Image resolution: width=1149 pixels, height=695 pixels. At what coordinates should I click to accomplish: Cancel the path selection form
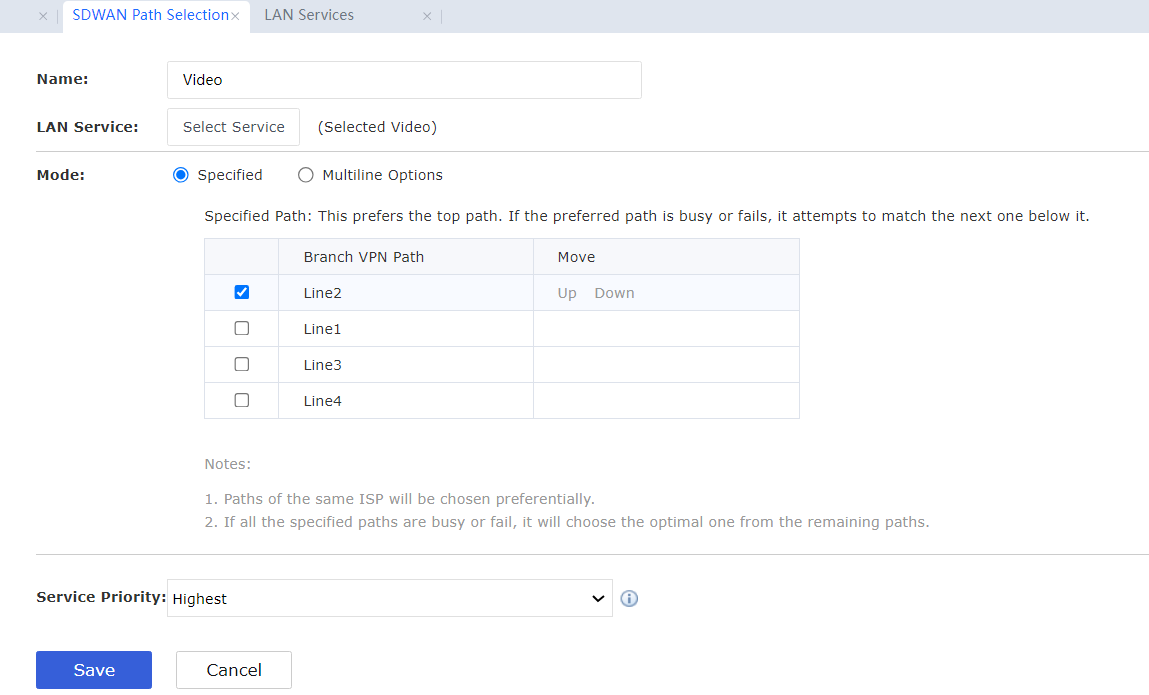234,670
